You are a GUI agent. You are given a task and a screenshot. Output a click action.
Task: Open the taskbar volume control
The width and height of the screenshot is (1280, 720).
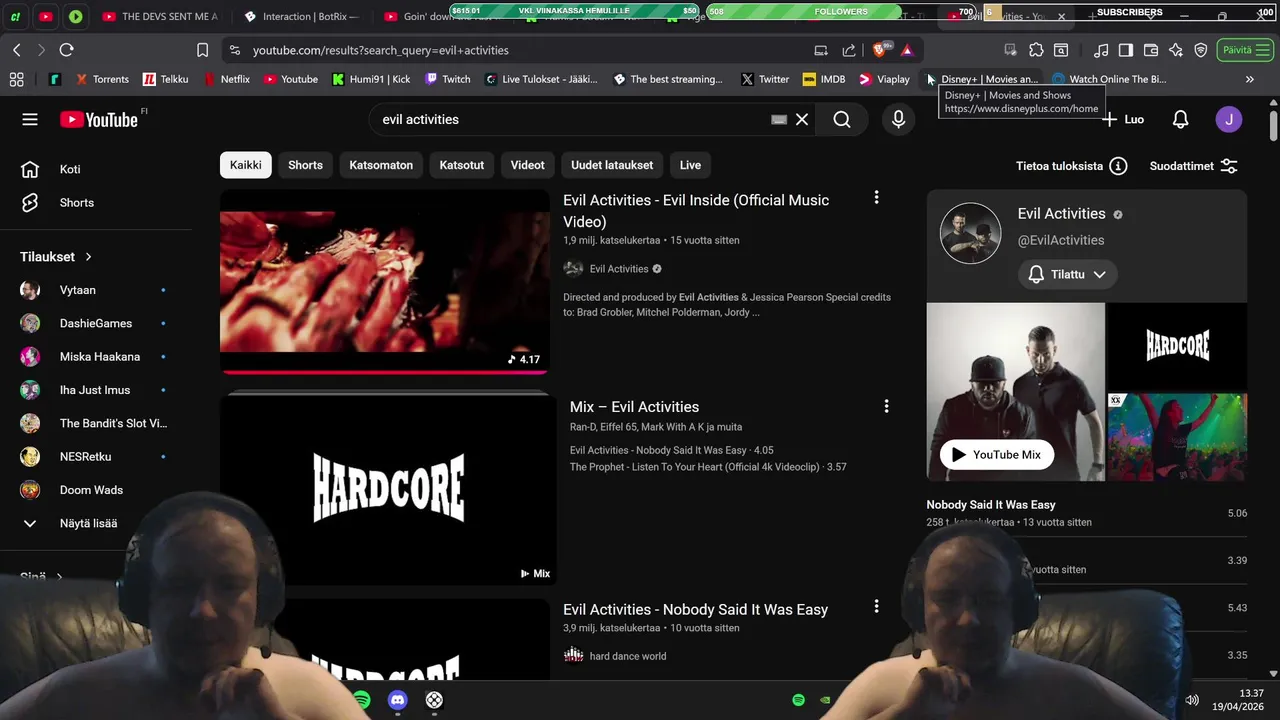point(1192,700)
